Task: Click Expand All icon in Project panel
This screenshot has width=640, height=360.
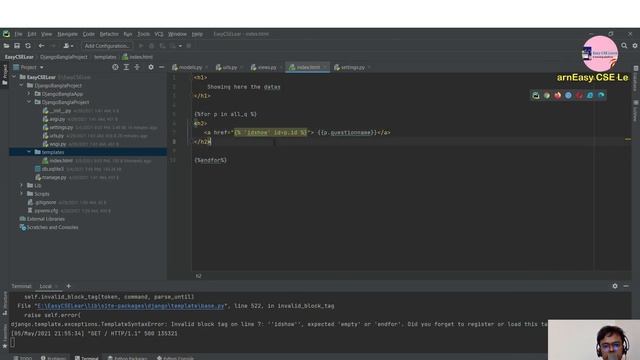Action: [x=126, y=67]
